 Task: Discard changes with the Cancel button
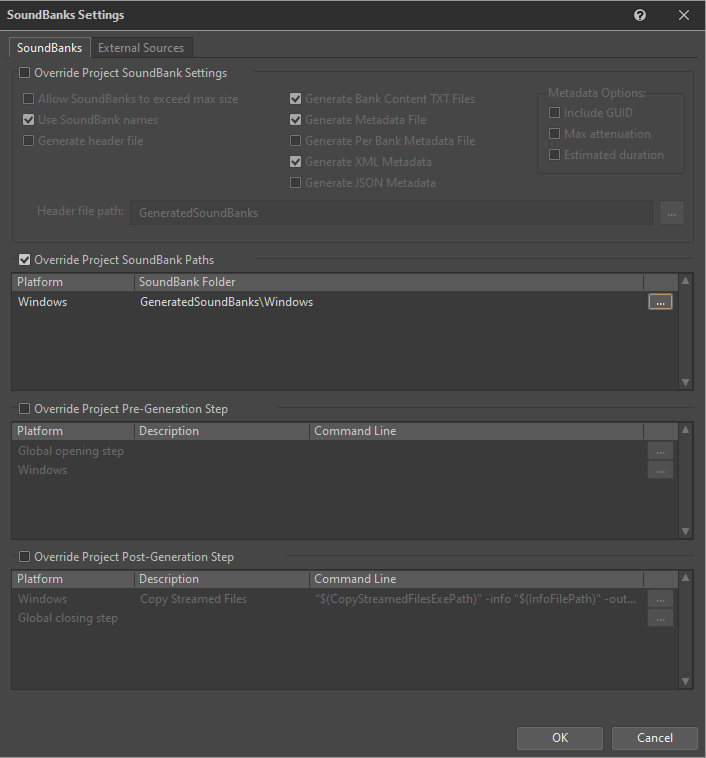coord(655,738)
